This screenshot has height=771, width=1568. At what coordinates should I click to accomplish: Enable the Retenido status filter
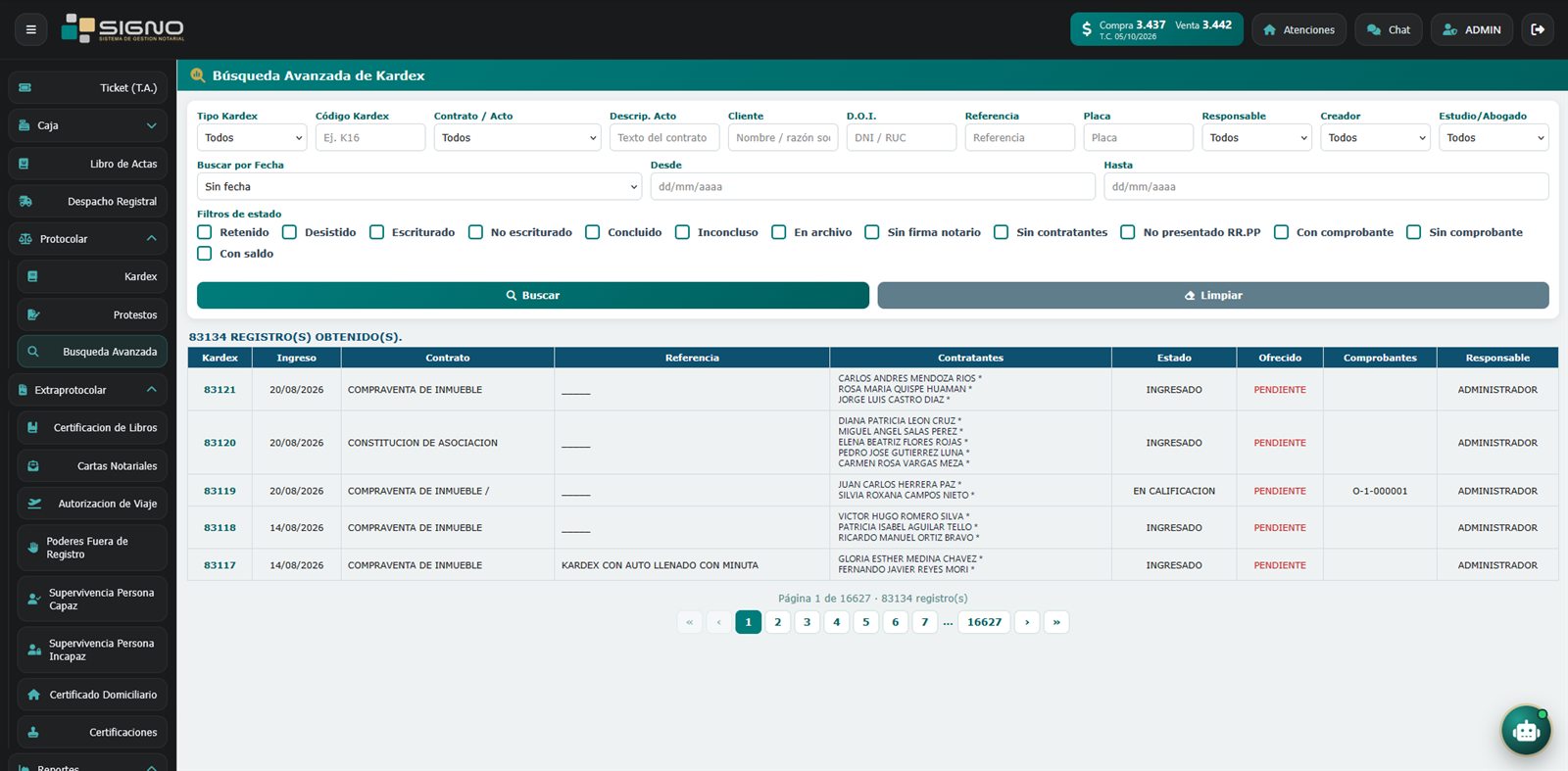tap(204, 232)
